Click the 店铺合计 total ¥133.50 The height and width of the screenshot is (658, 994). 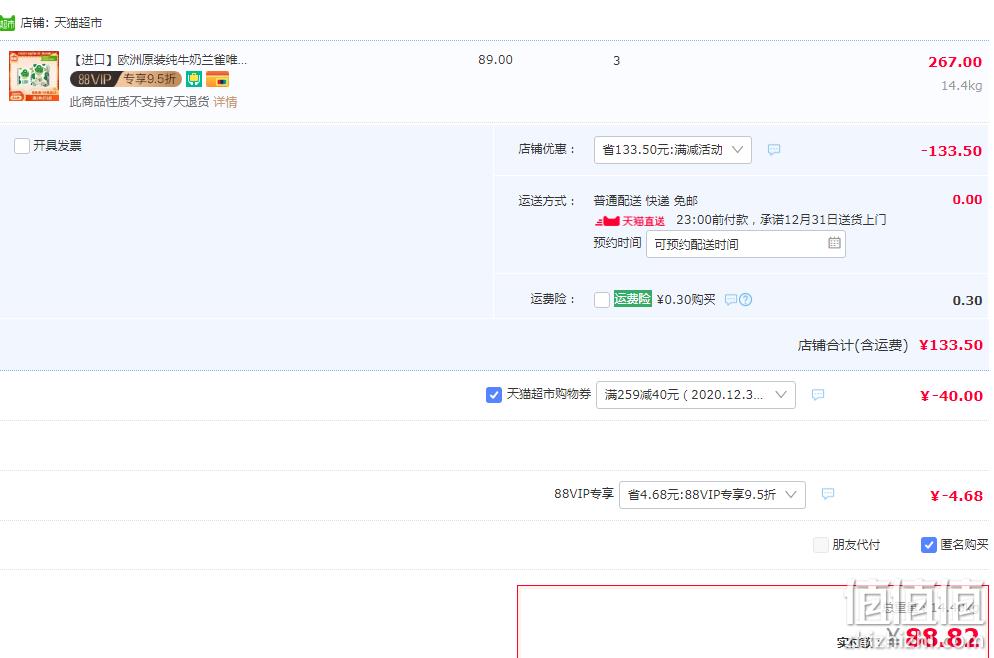coord(950,345)
